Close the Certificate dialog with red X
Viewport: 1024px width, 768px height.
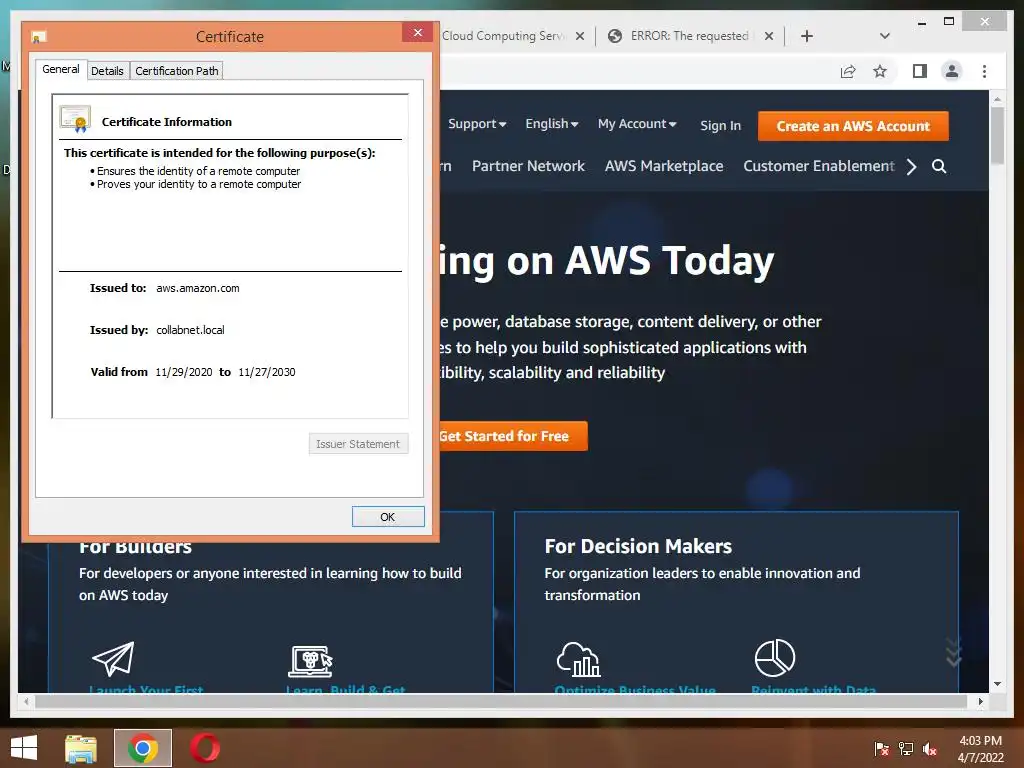point(418,33)
